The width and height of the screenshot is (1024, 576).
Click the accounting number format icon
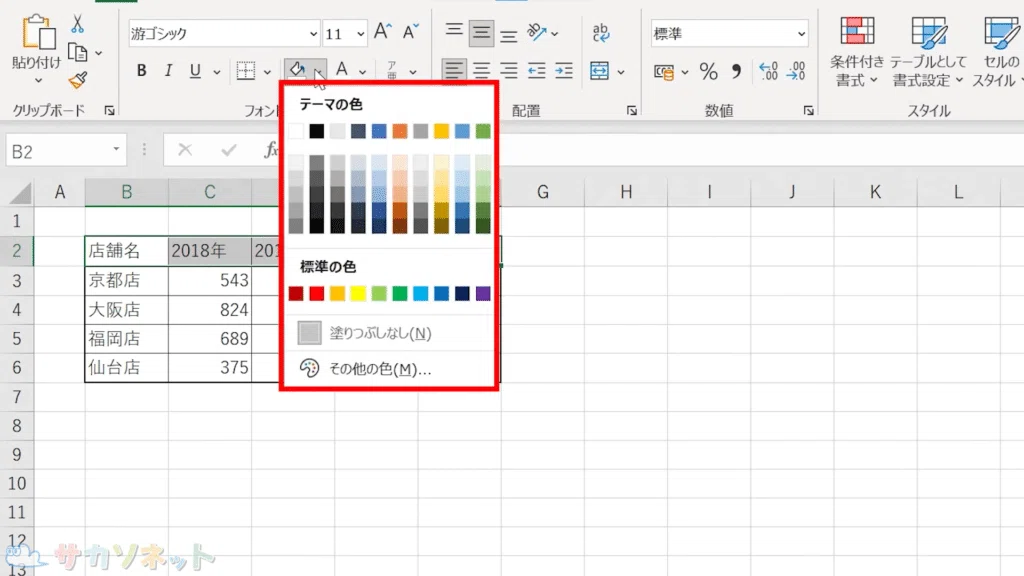tap(664, 72)
